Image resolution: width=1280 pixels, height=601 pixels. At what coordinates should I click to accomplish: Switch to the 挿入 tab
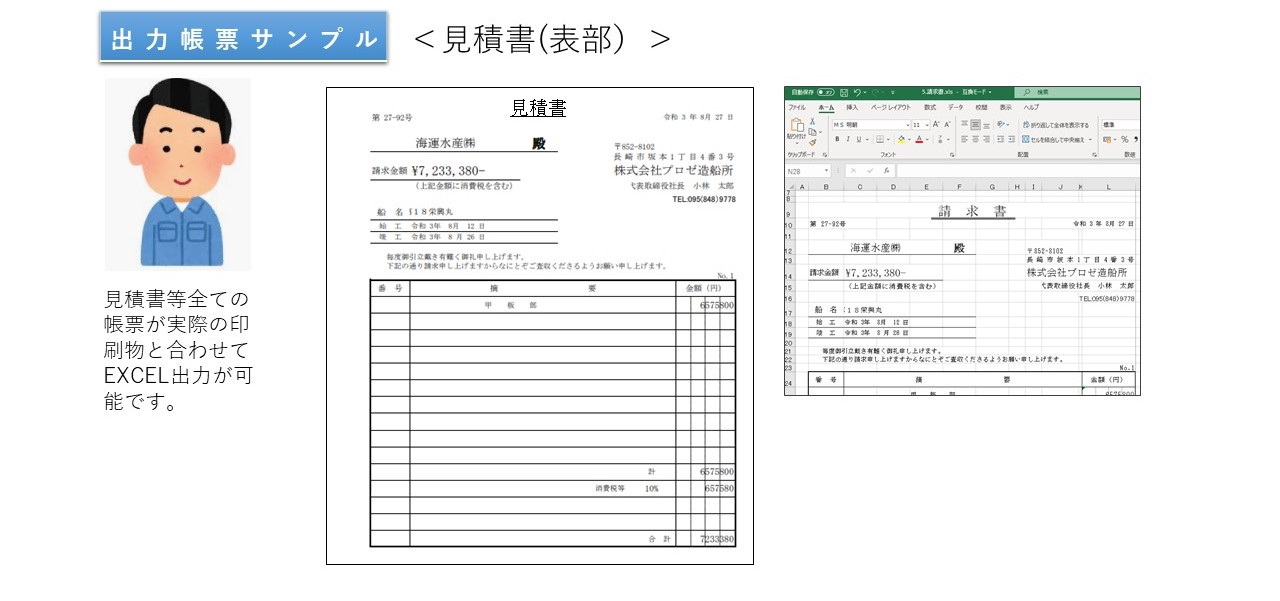tap(852, 107)
